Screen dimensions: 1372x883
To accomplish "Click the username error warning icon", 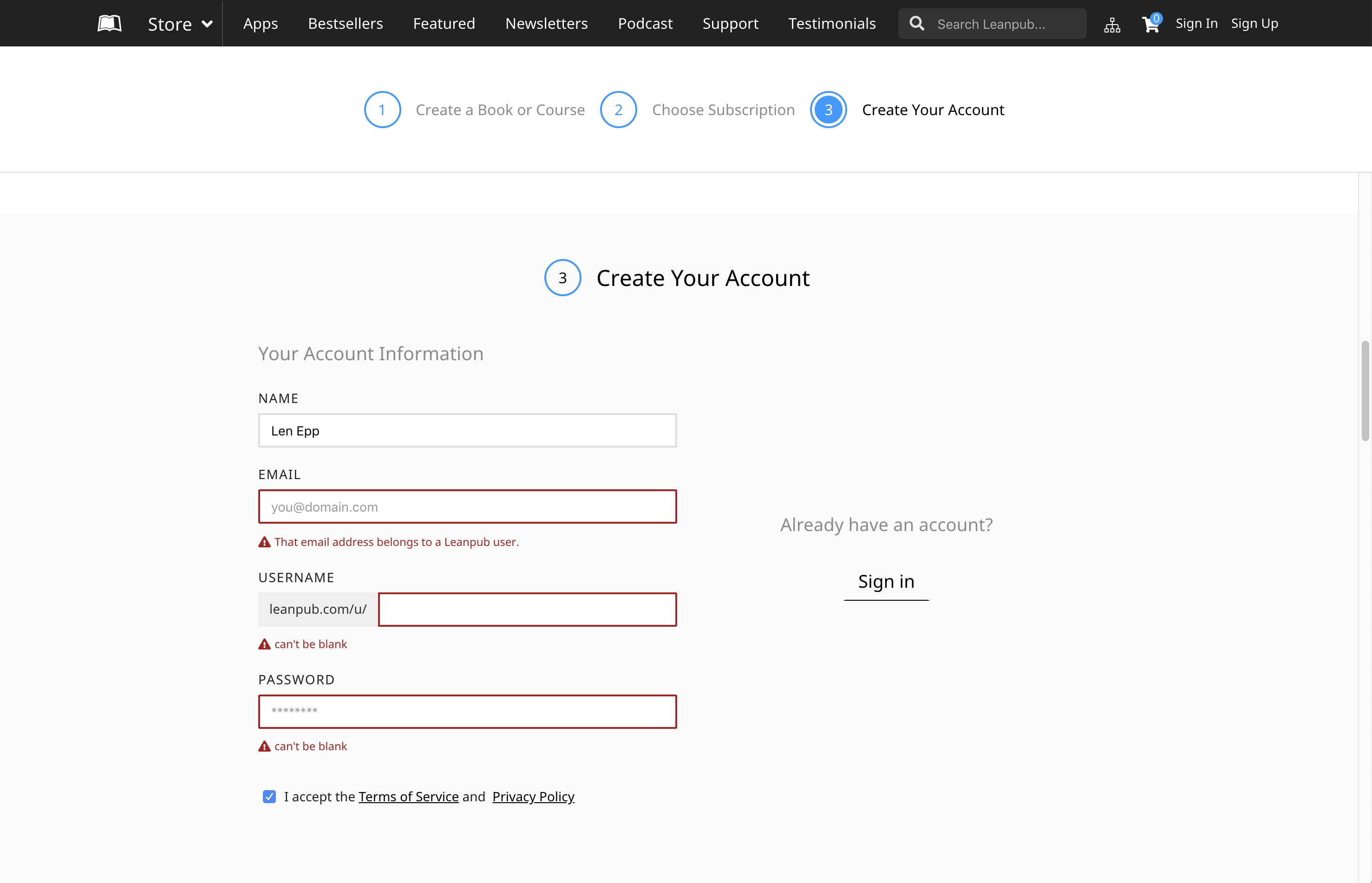I will (x=264, y=644).
